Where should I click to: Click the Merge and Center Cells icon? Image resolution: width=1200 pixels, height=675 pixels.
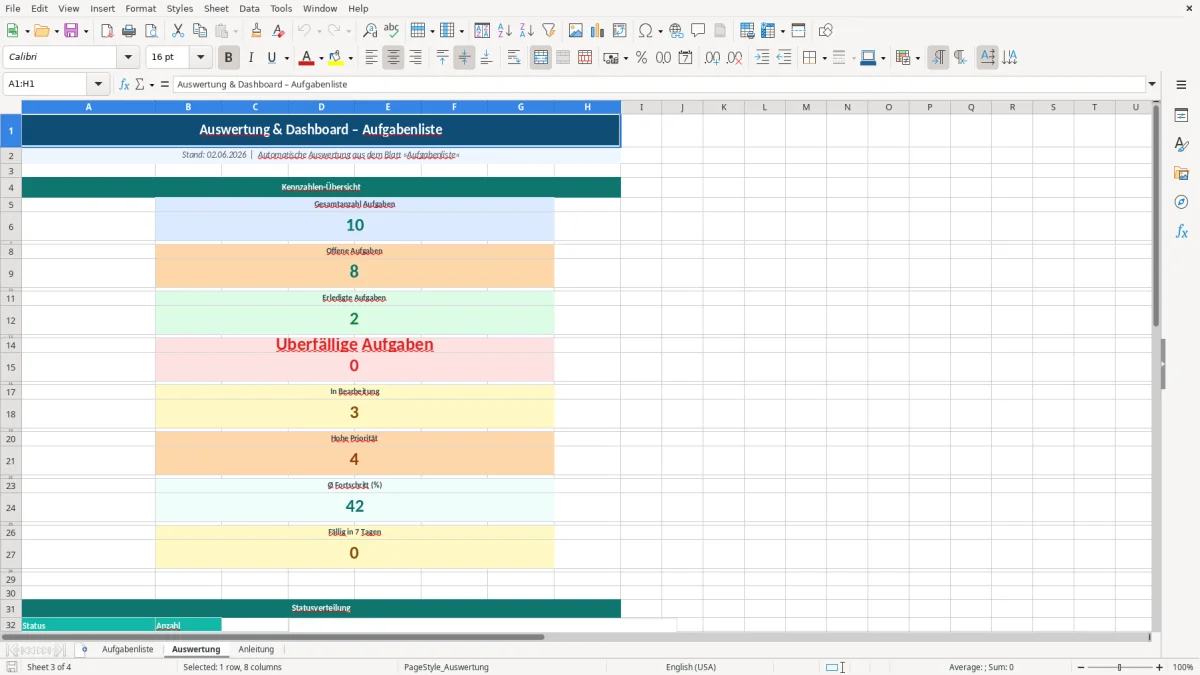541,58
